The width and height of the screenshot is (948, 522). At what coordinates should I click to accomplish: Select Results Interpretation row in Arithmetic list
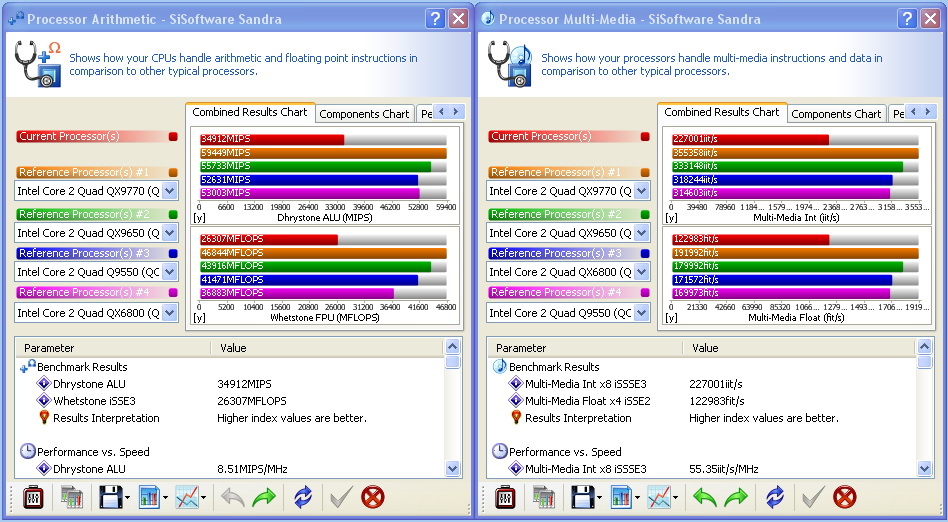230,418
